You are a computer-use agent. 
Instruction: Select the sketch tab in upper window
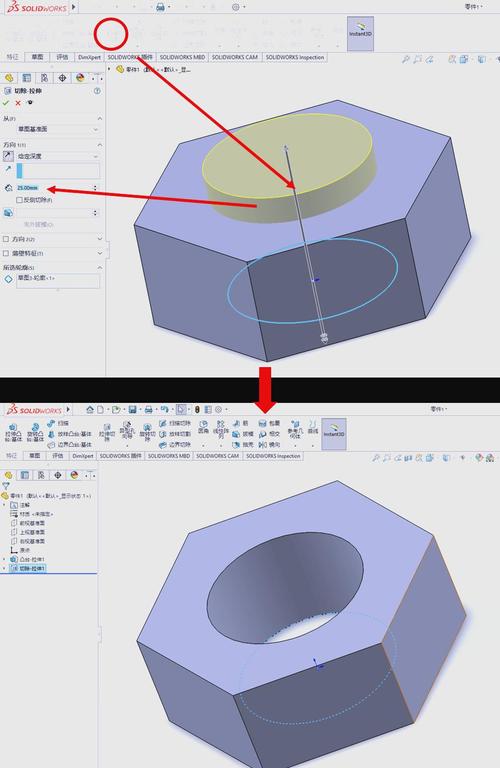pyautogui.click(x=37, y=57)
